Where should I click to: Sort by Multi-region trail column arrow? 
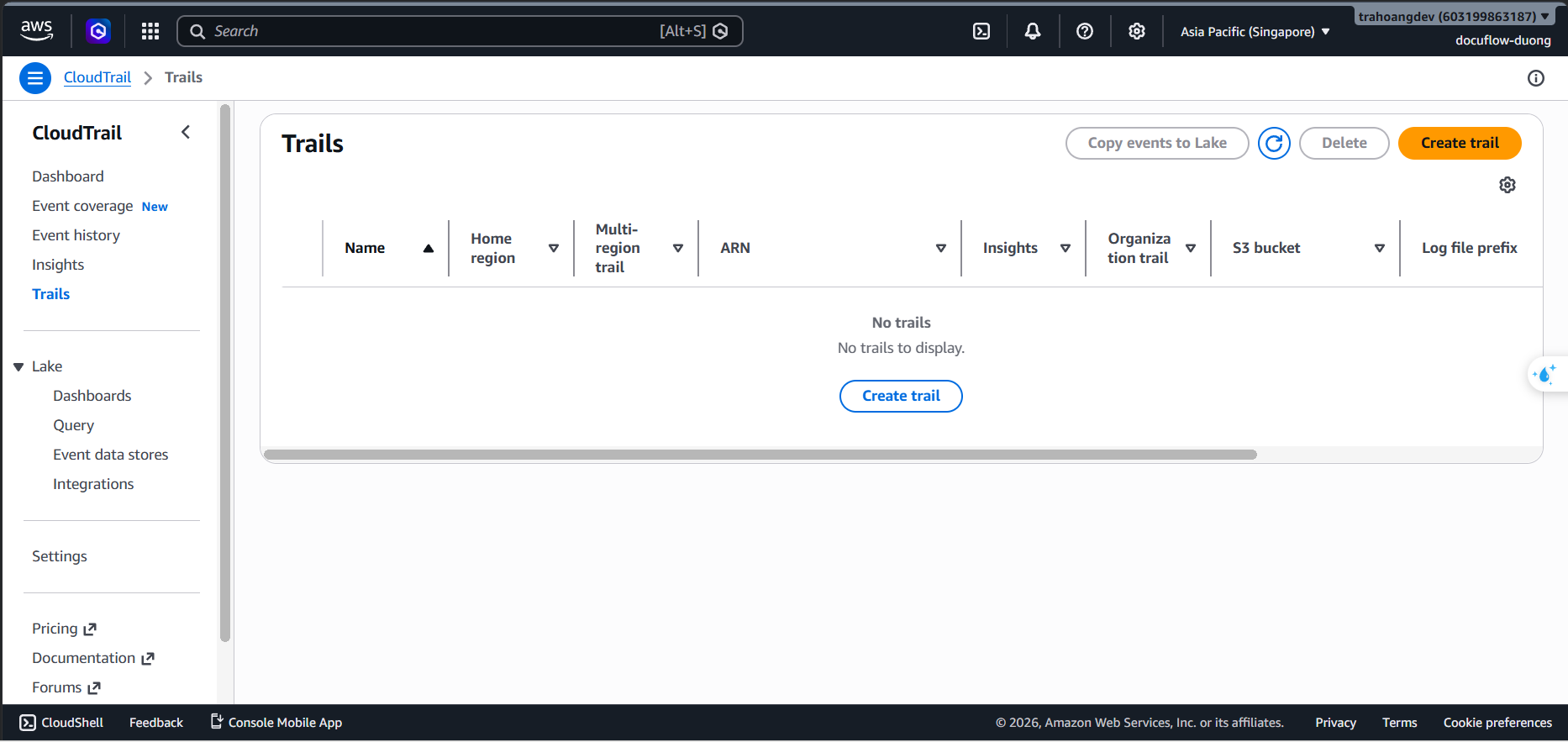click(x=678, y=248)
